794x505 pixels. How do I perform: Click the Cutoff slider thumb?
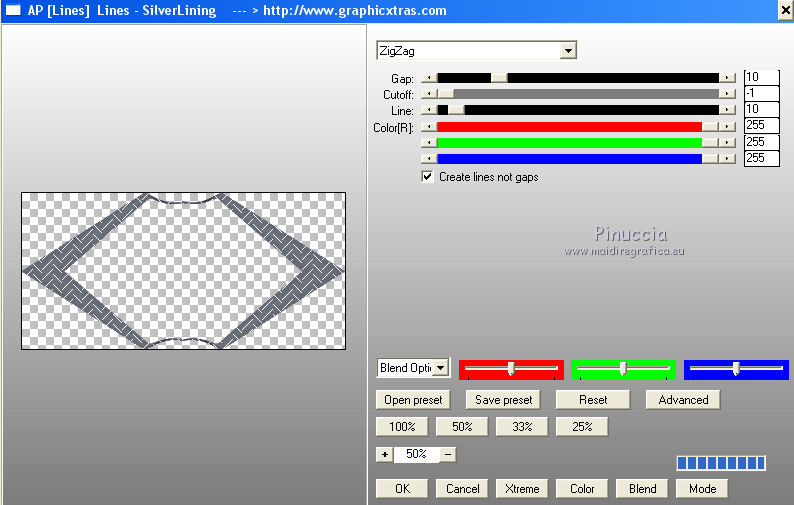446,94
